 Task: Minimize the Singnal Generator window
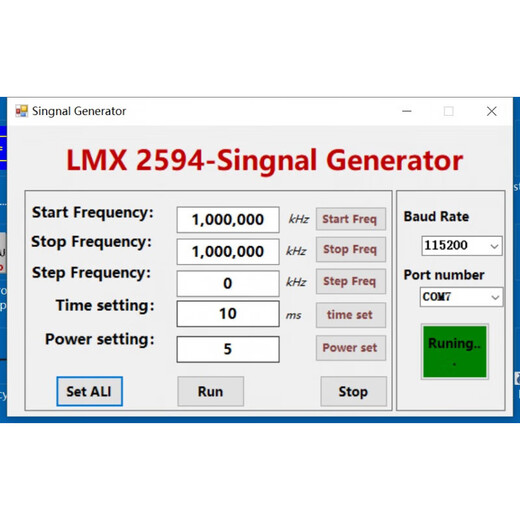click(407, 111)
